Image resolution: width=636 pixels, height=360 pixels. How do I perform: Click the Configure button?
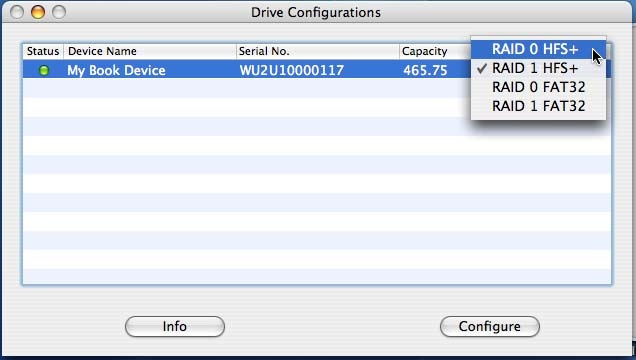[x=490, y=326]
